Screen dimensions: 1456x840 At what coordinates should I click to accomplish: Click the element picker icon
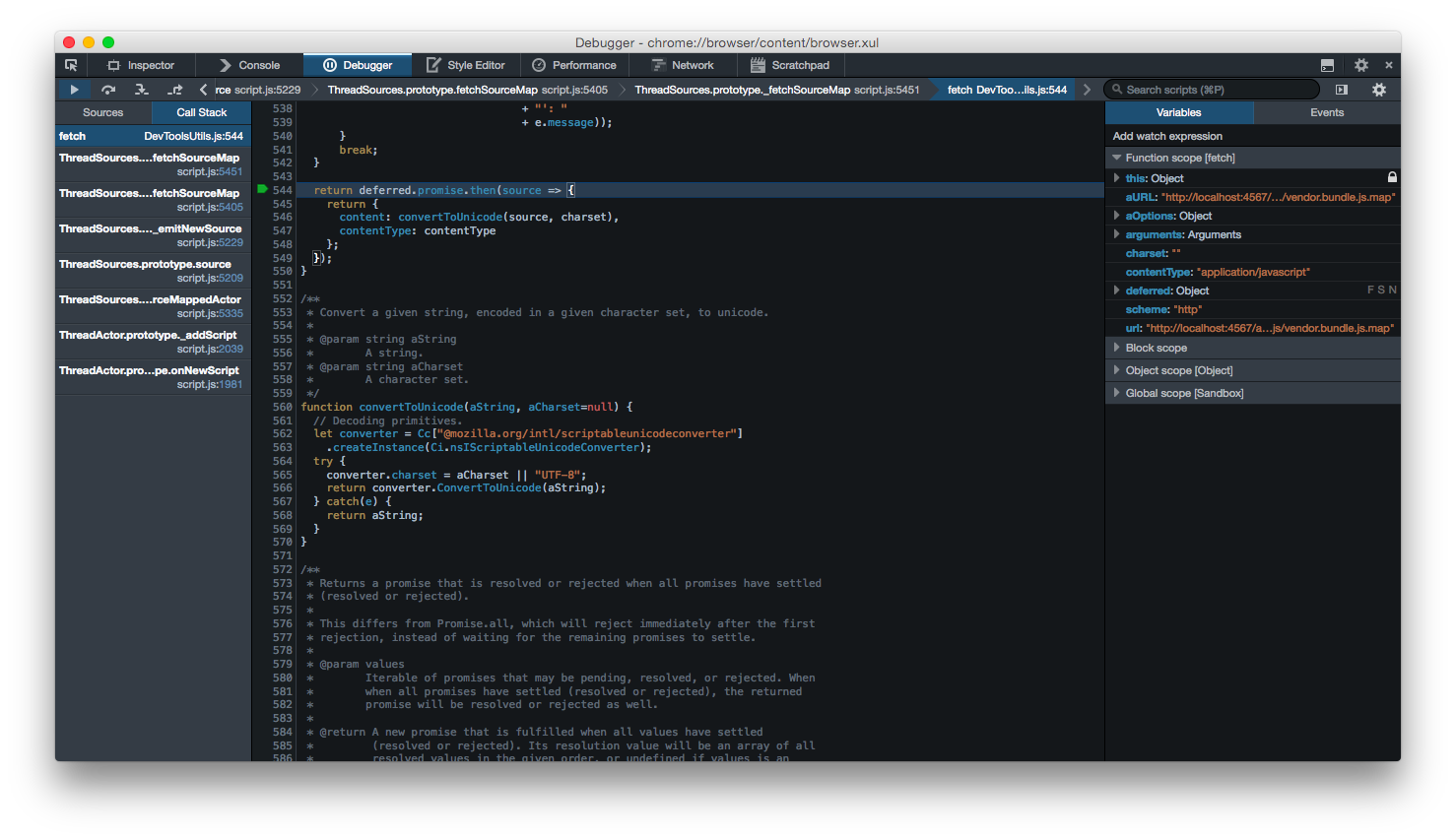[x=71, y=65]
